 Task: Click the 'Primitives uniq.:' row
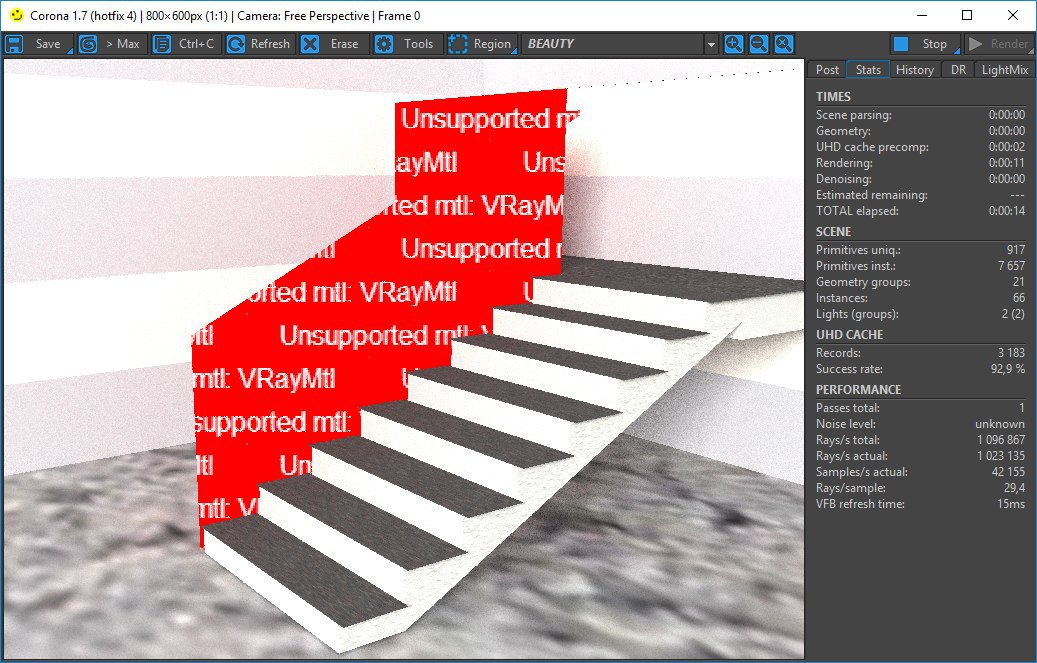pos(920,250)
